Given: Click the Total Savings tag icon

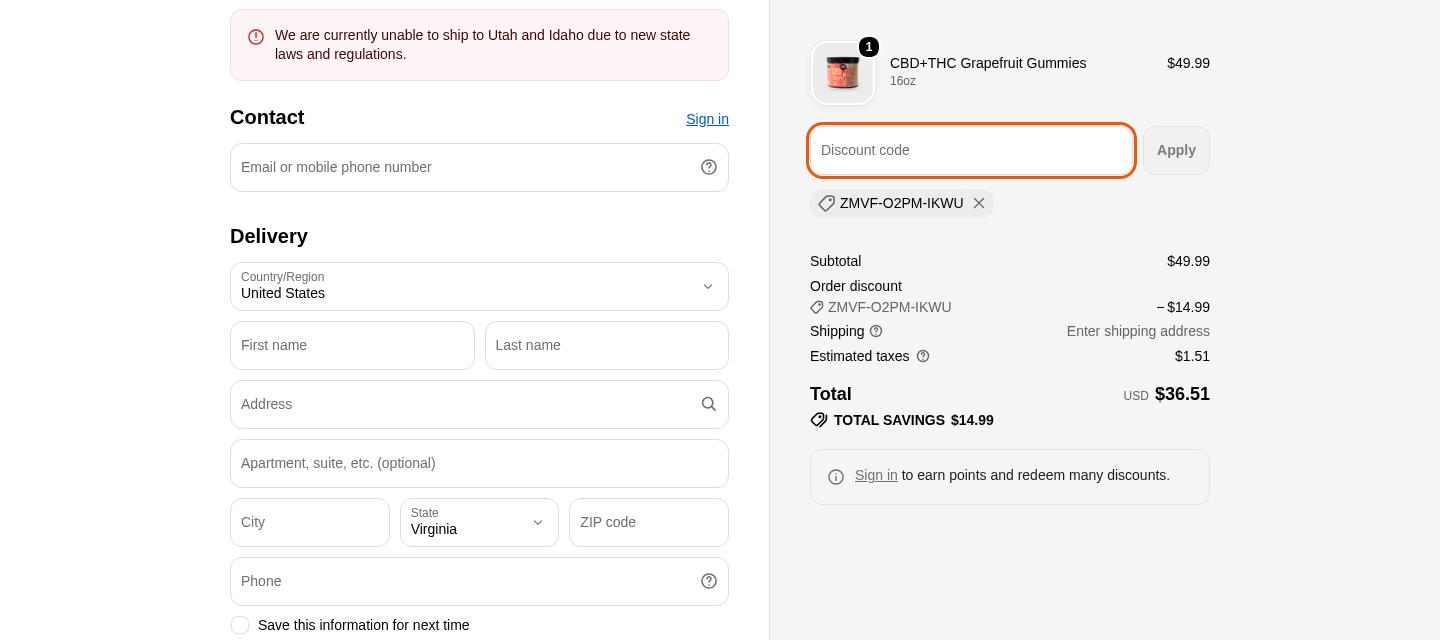Looking at the screenshot, I should tap(819, 420).
